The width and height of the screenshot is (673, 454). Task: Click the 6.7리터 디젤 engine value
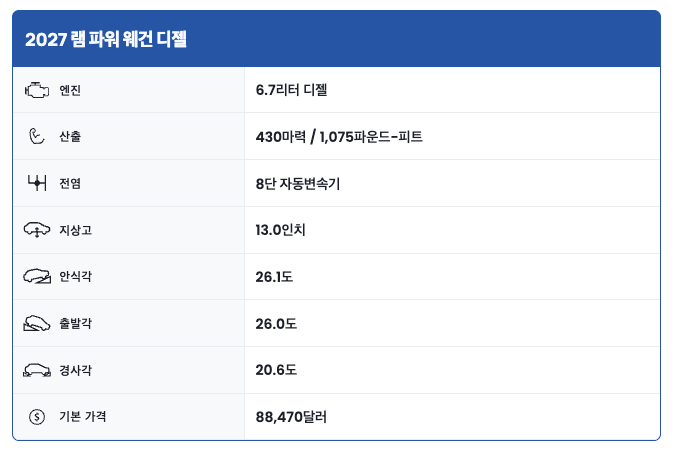(x=291, y=90)
